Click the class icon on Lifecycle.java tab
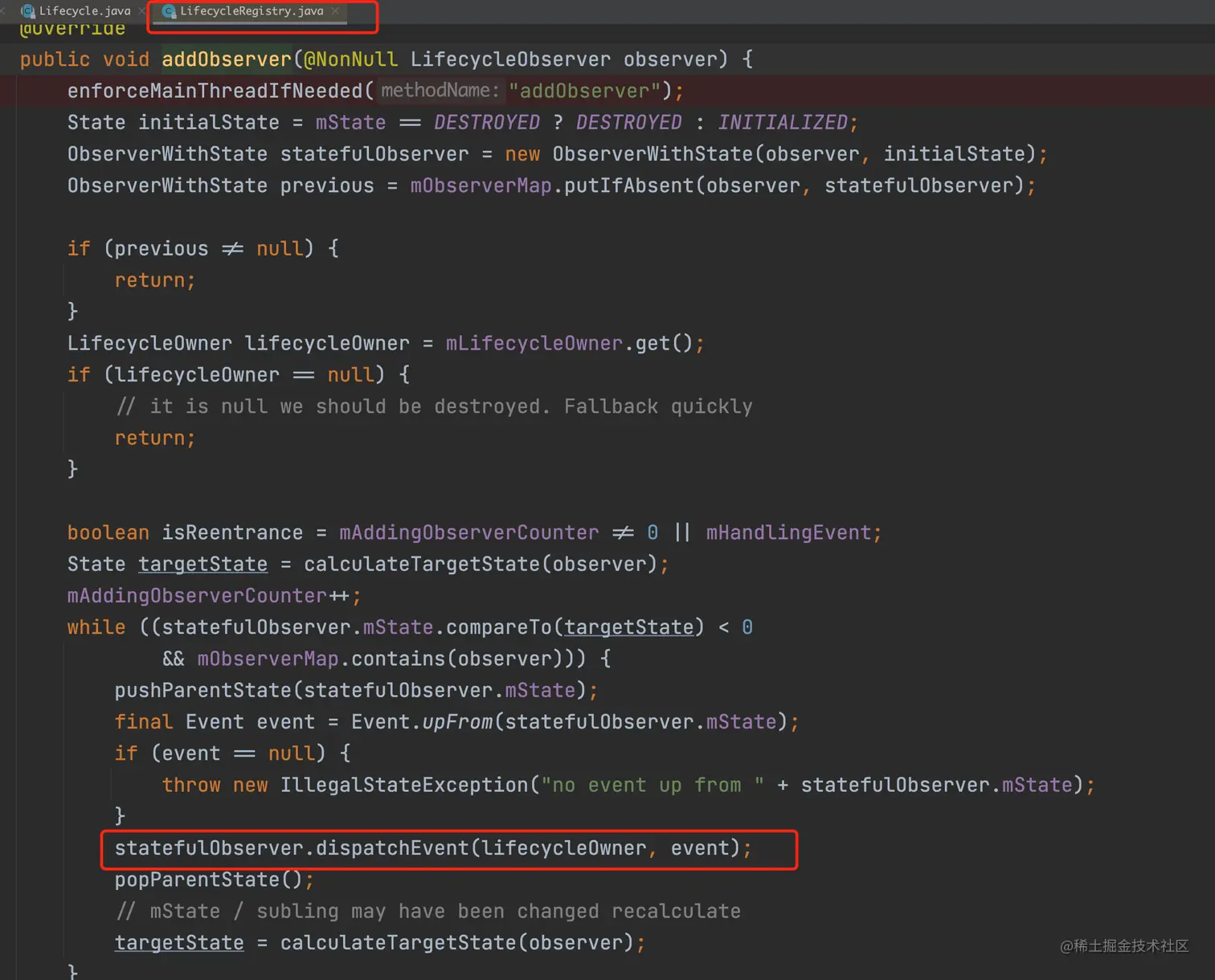Screen dimensions: 1215x980 point(28,11)
